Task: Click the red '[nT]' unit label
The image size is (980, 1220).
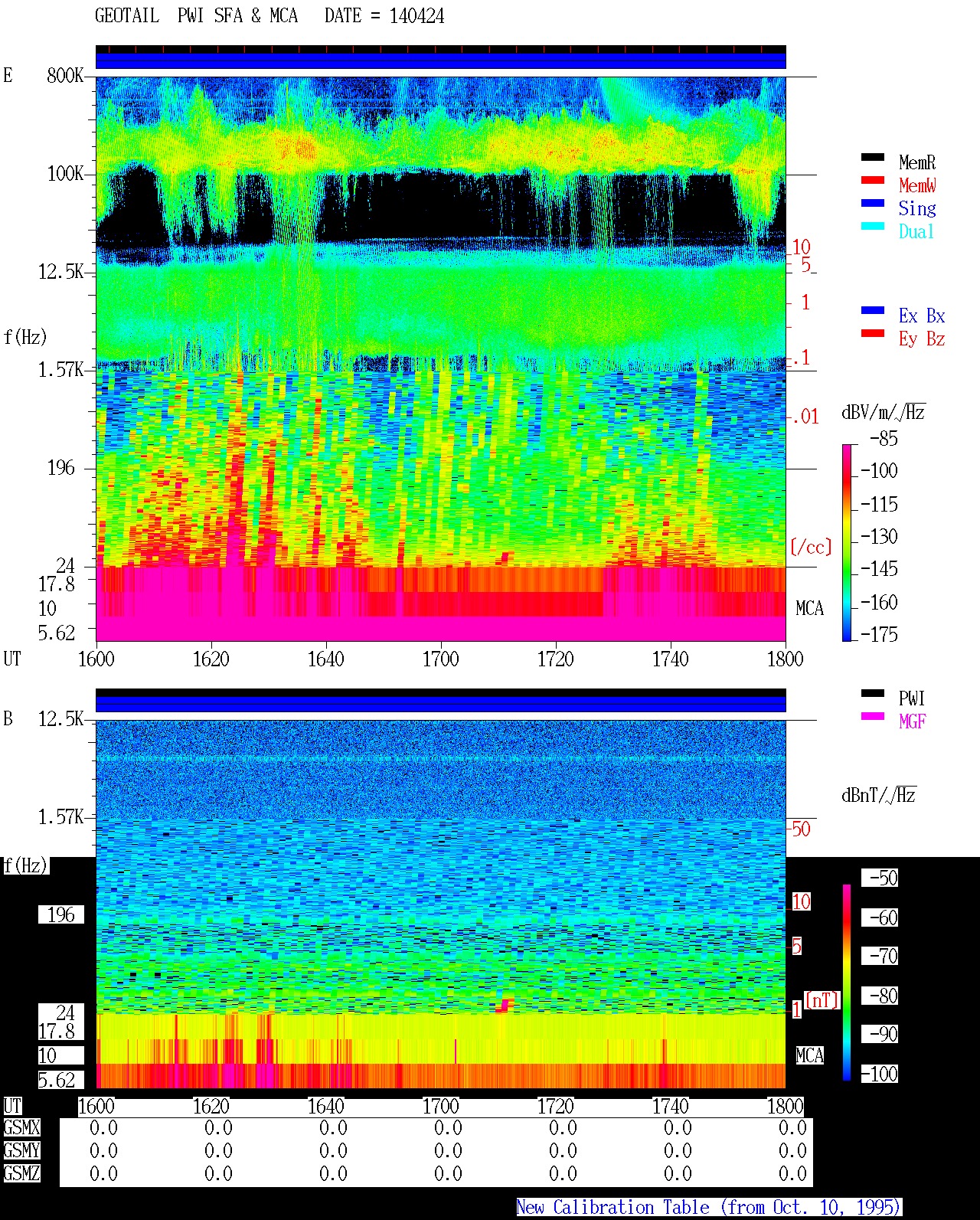Action: pos(822,1000)
